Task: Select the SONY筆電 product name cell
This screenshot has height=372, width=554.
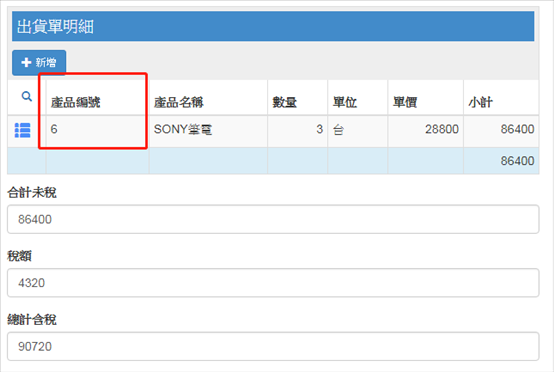Action: pyautogui.click(x=208, y=131)
